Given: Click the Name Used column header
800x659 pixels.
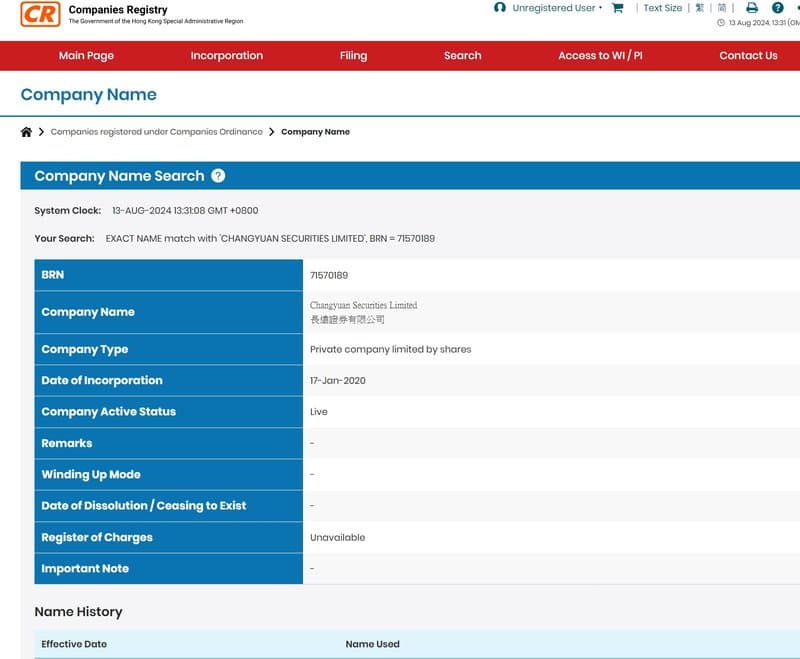Looking at the screenshot, I should click(x=372, y=644).
